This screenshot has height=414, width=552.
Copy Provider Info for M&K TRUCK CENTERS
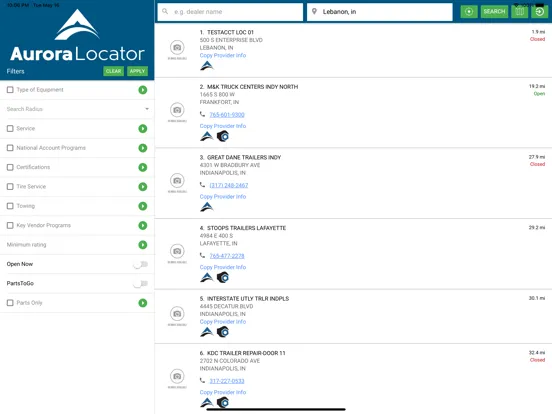[223, 126]
